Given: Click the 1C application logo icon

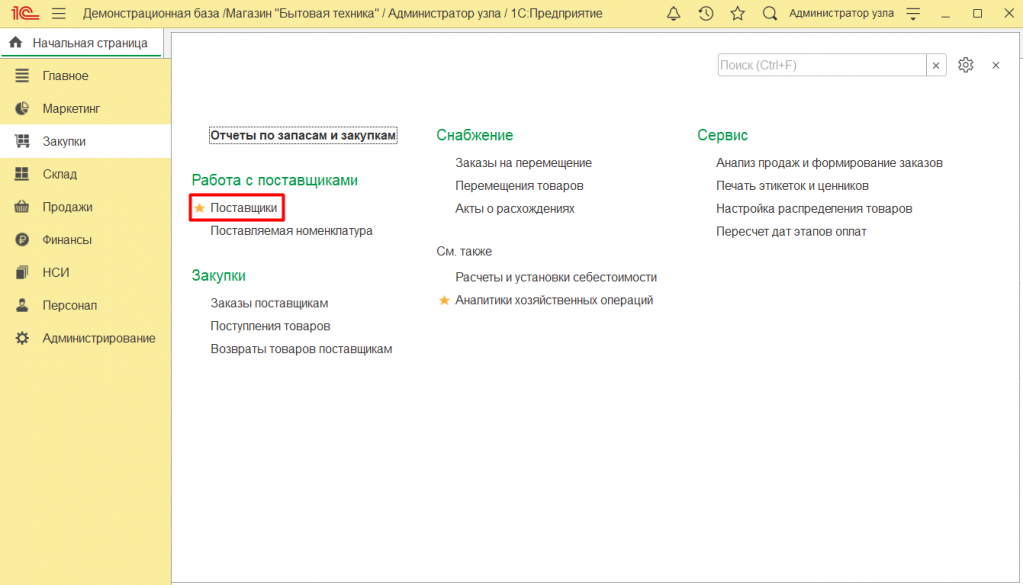Looking at the screenshot, I should pos(22,13).
